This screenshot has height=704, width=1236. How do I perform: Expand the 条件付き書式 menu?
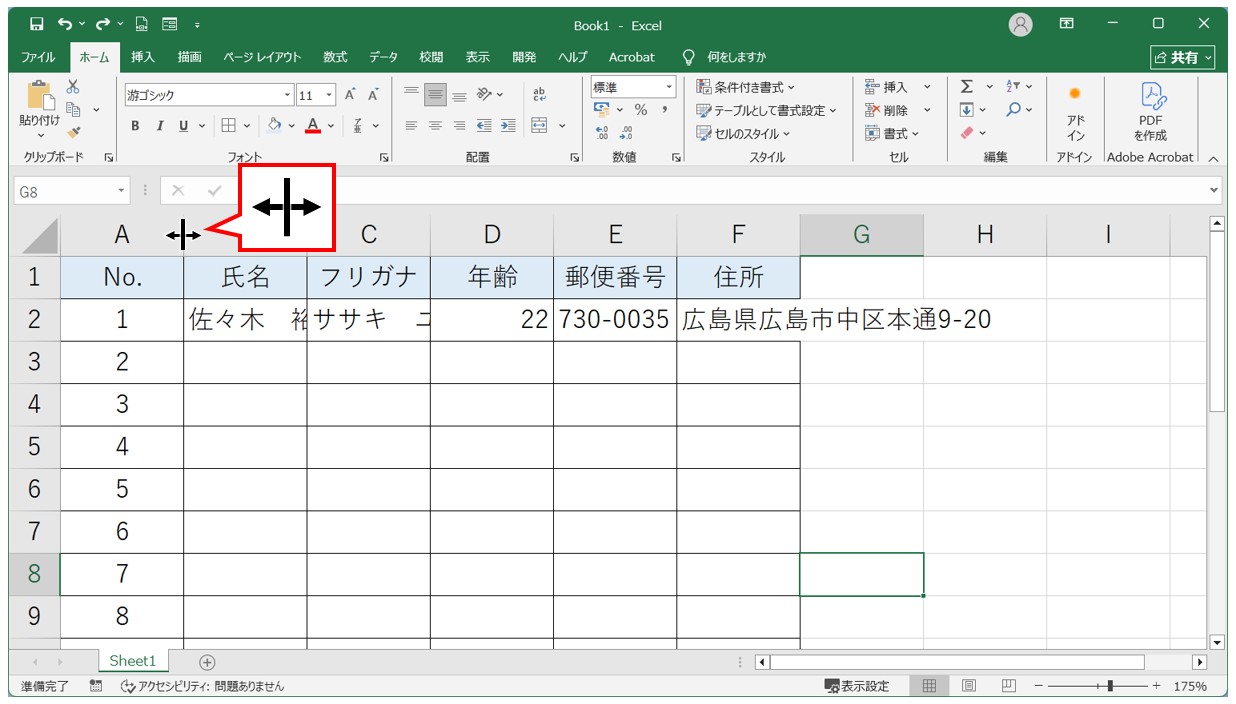(746, 87)
